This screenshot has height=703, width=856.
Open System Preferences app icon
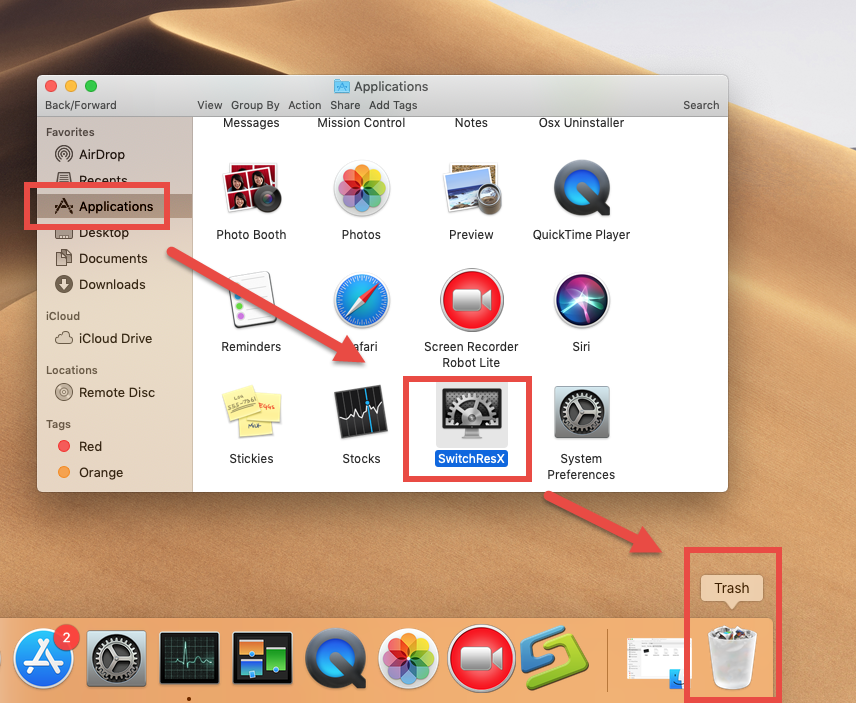coord(581,412)
